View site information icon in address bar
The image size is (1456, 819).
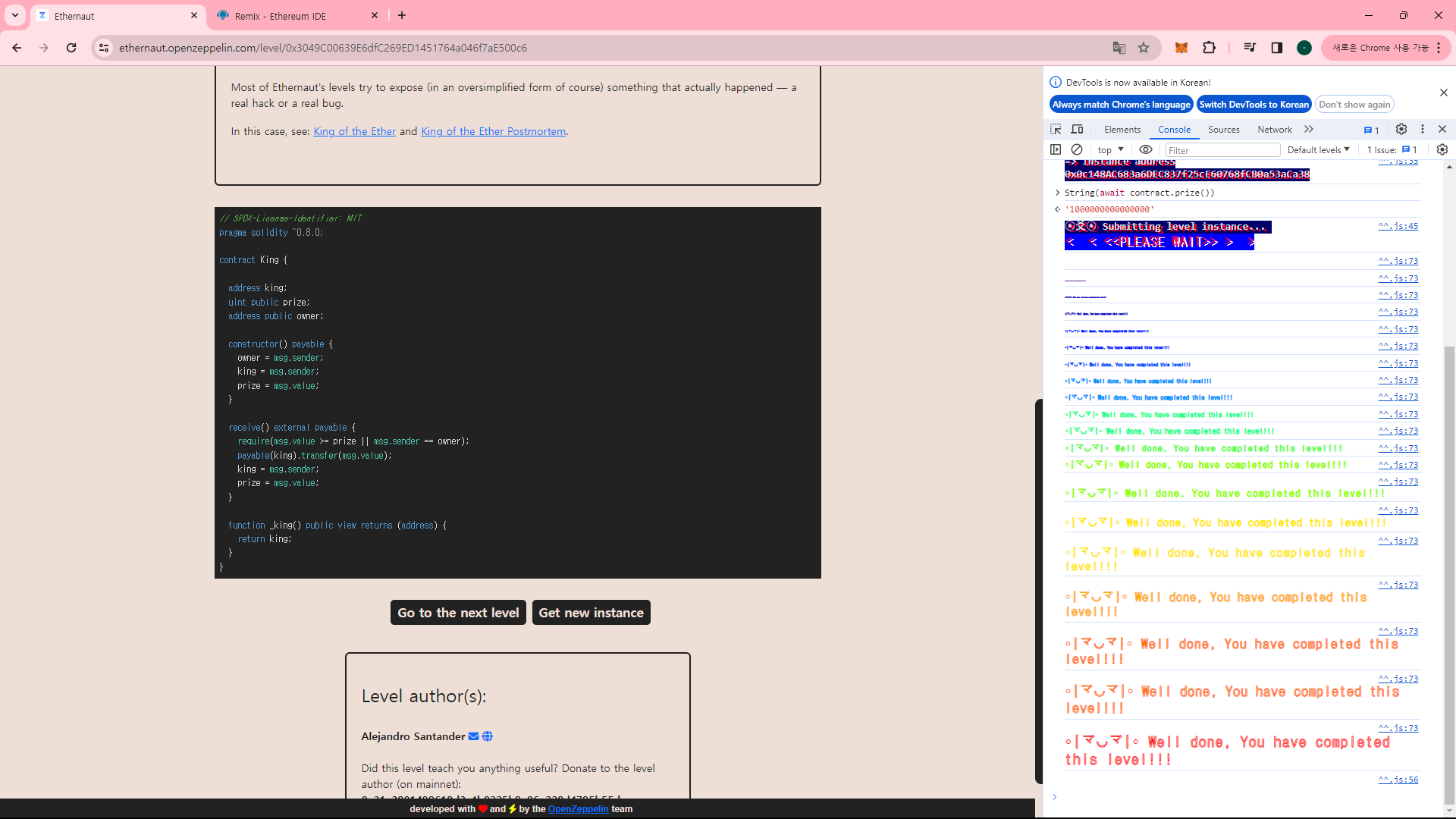(105, 48)
